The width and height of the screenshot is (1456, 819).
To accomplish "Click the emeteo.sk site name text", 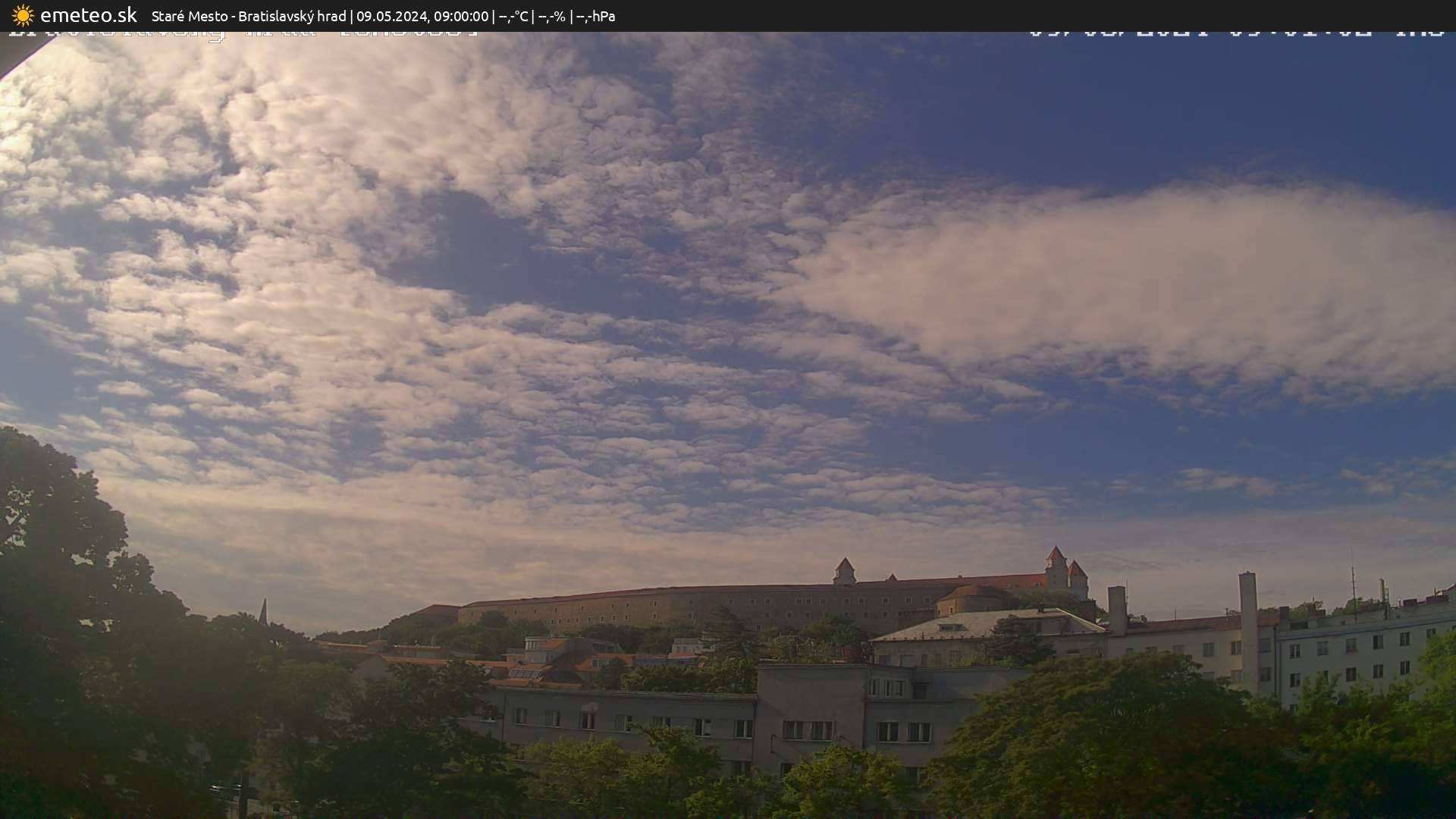I will 89,16.
